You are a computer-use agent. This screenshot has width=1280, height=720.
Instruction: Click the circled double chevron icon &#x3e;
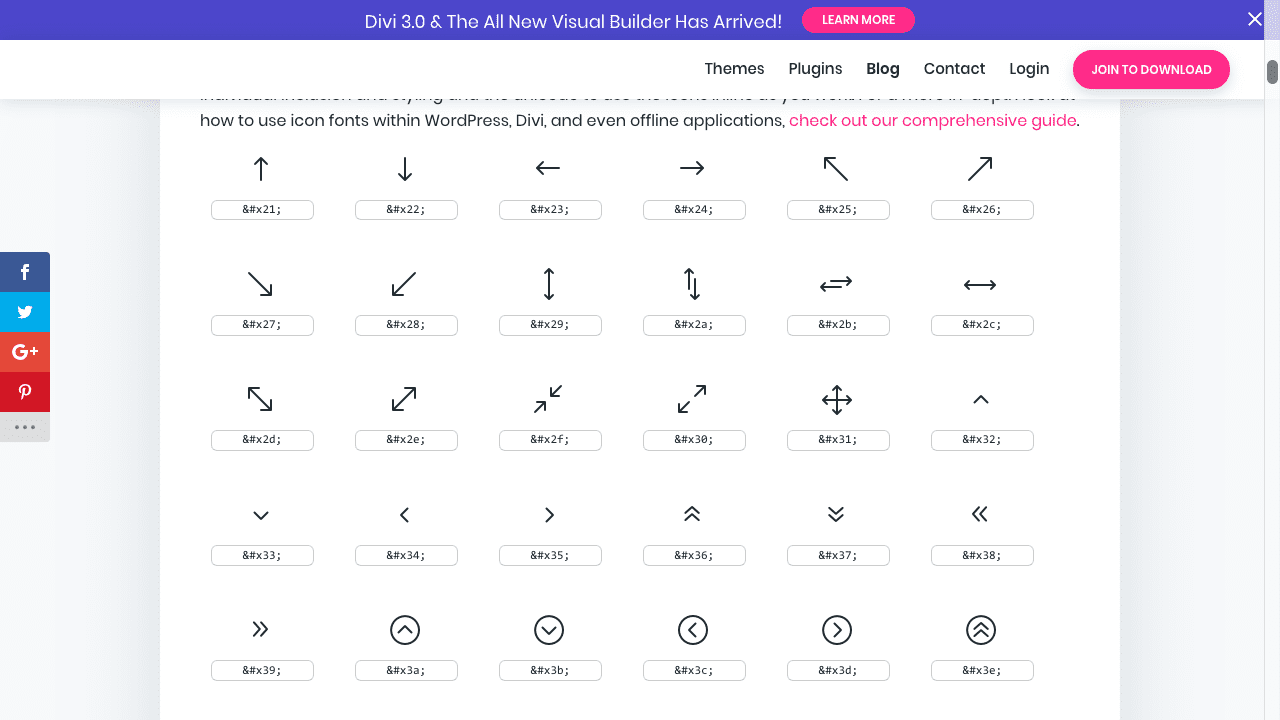click(x=982, y=629)
